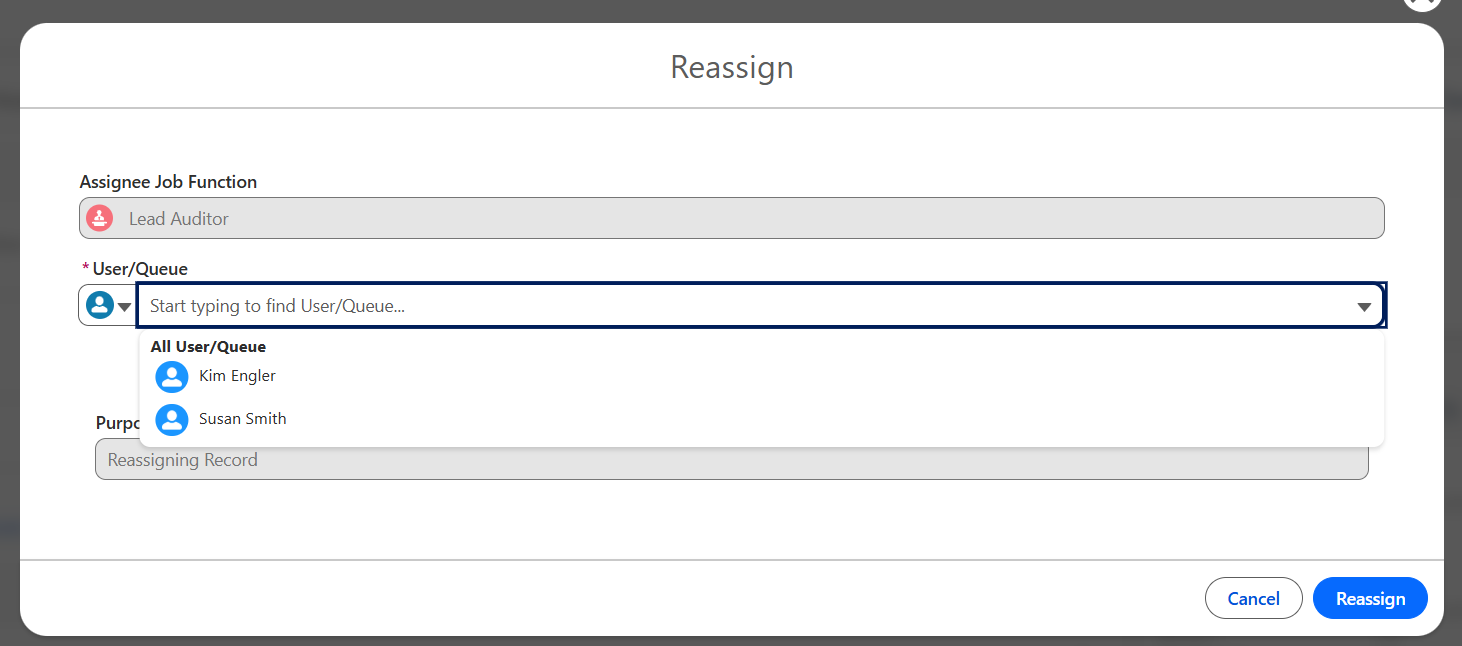Click the 'User/Queue' field label
Viewport: 1462px width, 646px height.
tap(140, 268)
